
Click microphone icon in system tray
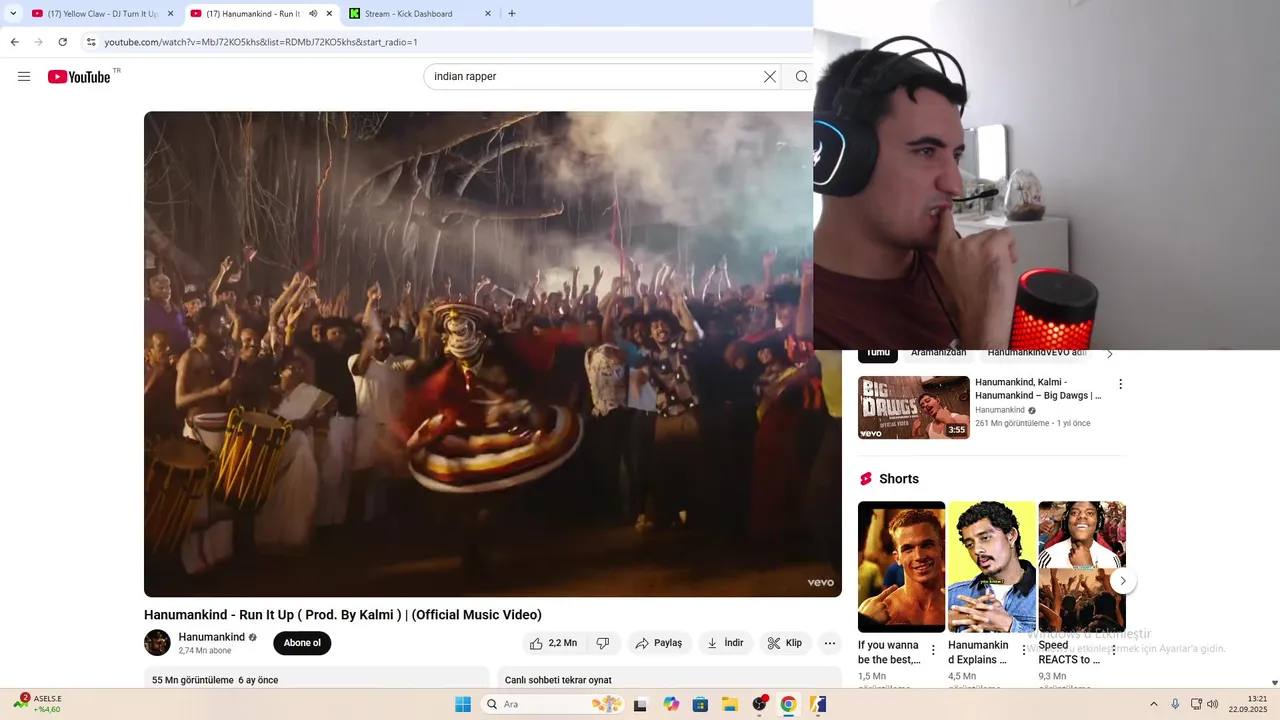pos(1175,704)
